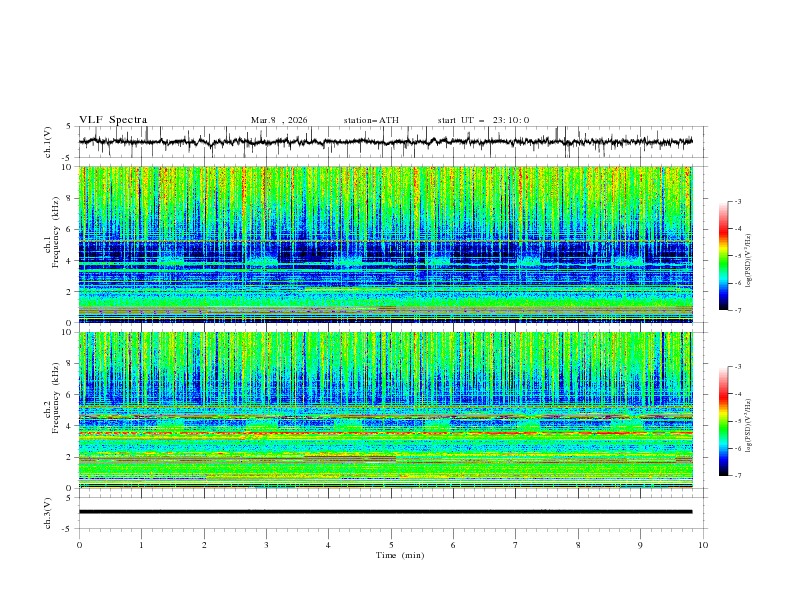Viewport: 792px width, 612px height.
Task: Click the ch.1 voltage waveform trace
Action: [385, 142]
